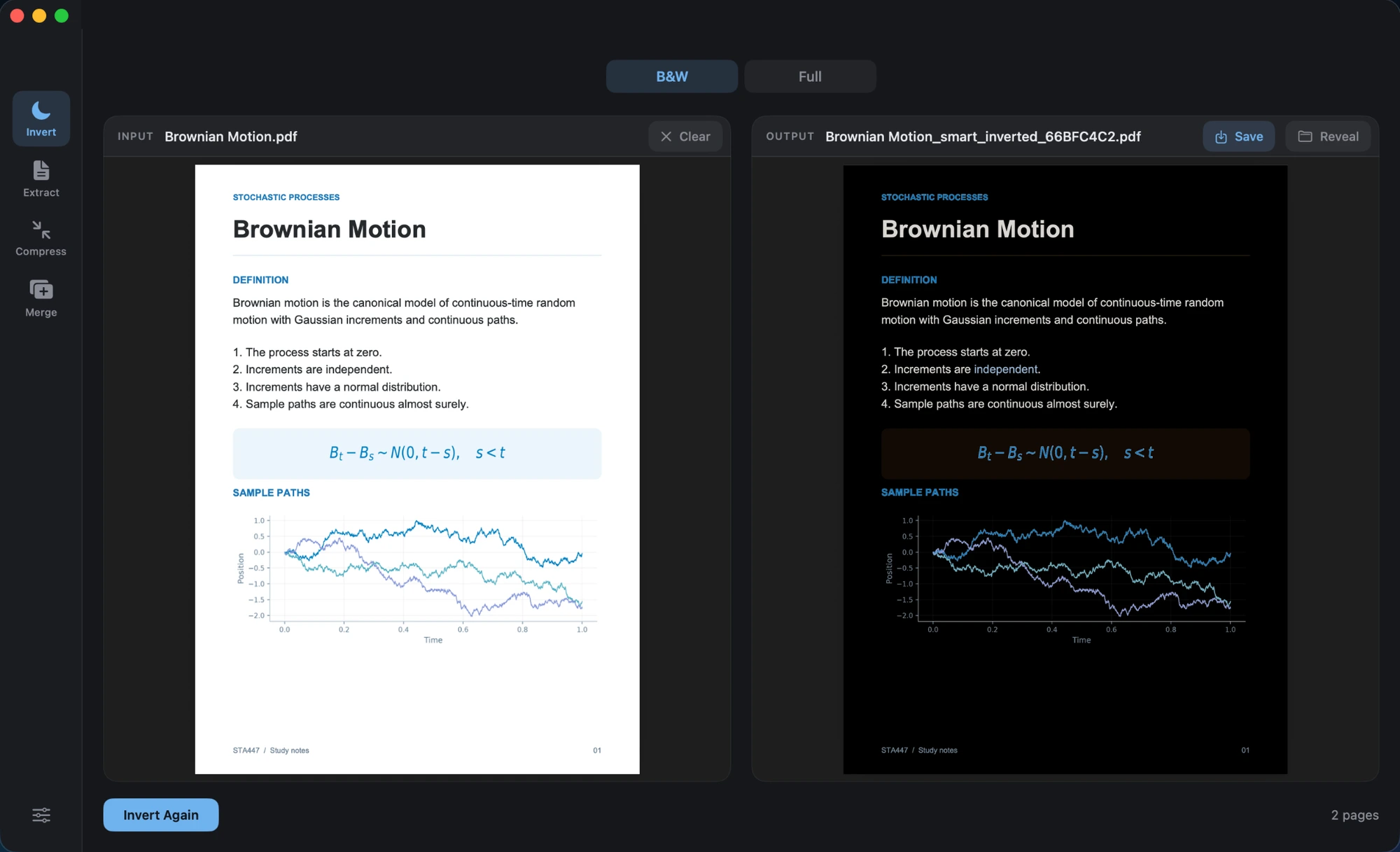This screenshot has height=852, width=1400.
Task: Click the Invert Again button
Action: tap(161, 815)
